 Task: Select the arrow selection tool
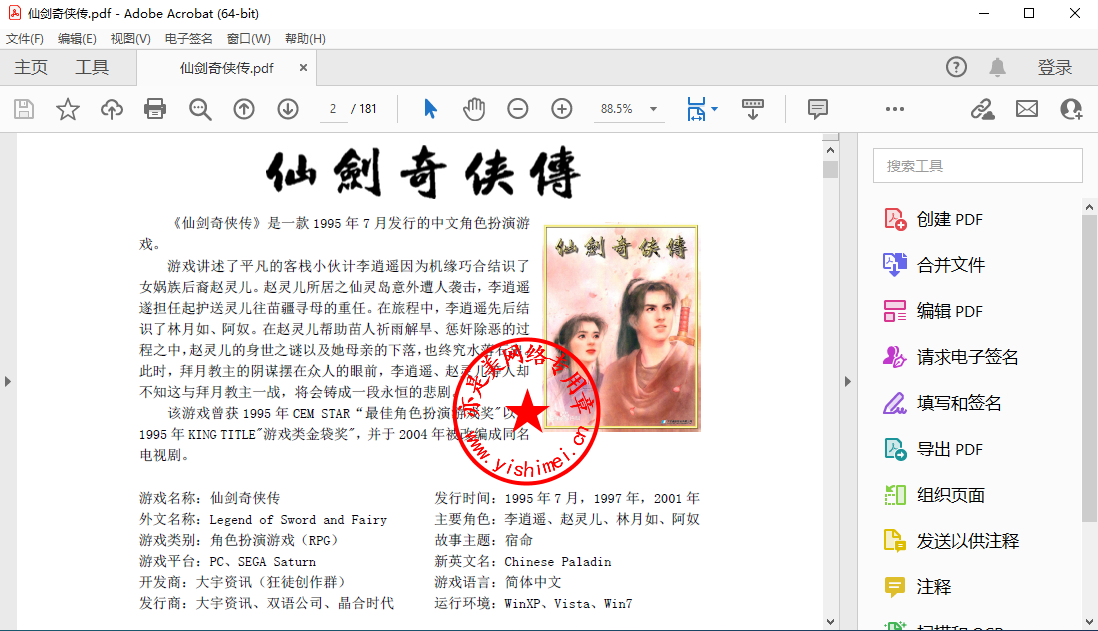click(430, 109)
